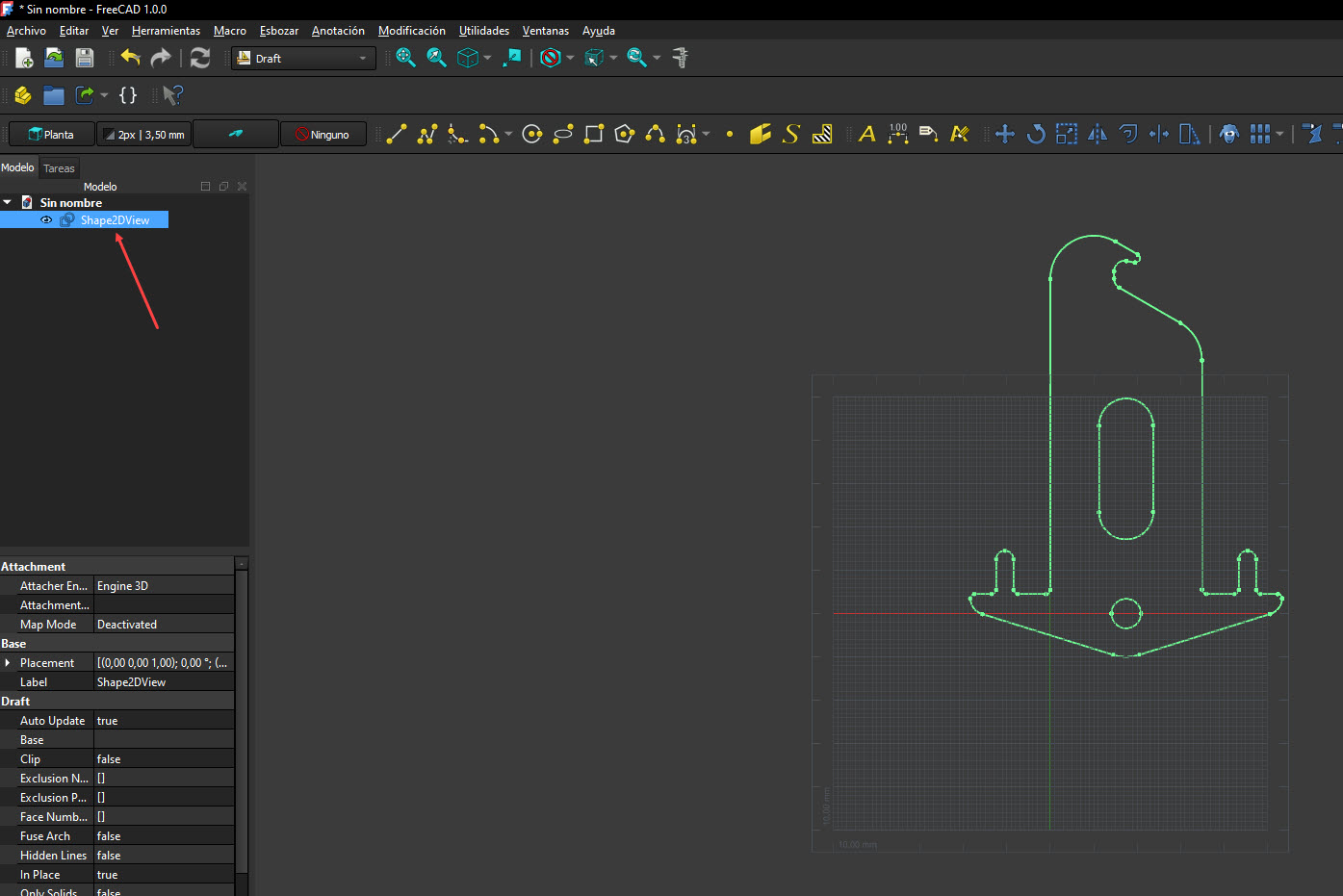1343x896 pixels.
Task: Select the Draft Point tool
Action: click(x=730, y=135)
